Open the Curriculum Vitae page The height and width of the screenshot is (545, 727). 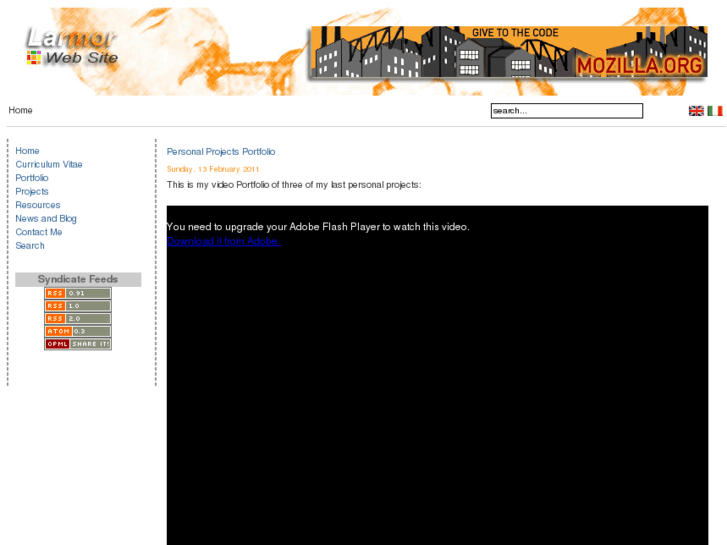coord(49,164)
